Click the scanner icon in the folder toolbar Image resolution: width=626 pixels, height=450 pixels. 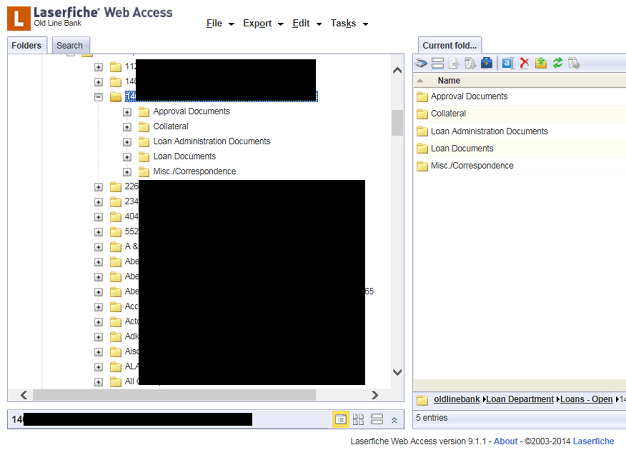pos(421,63)
